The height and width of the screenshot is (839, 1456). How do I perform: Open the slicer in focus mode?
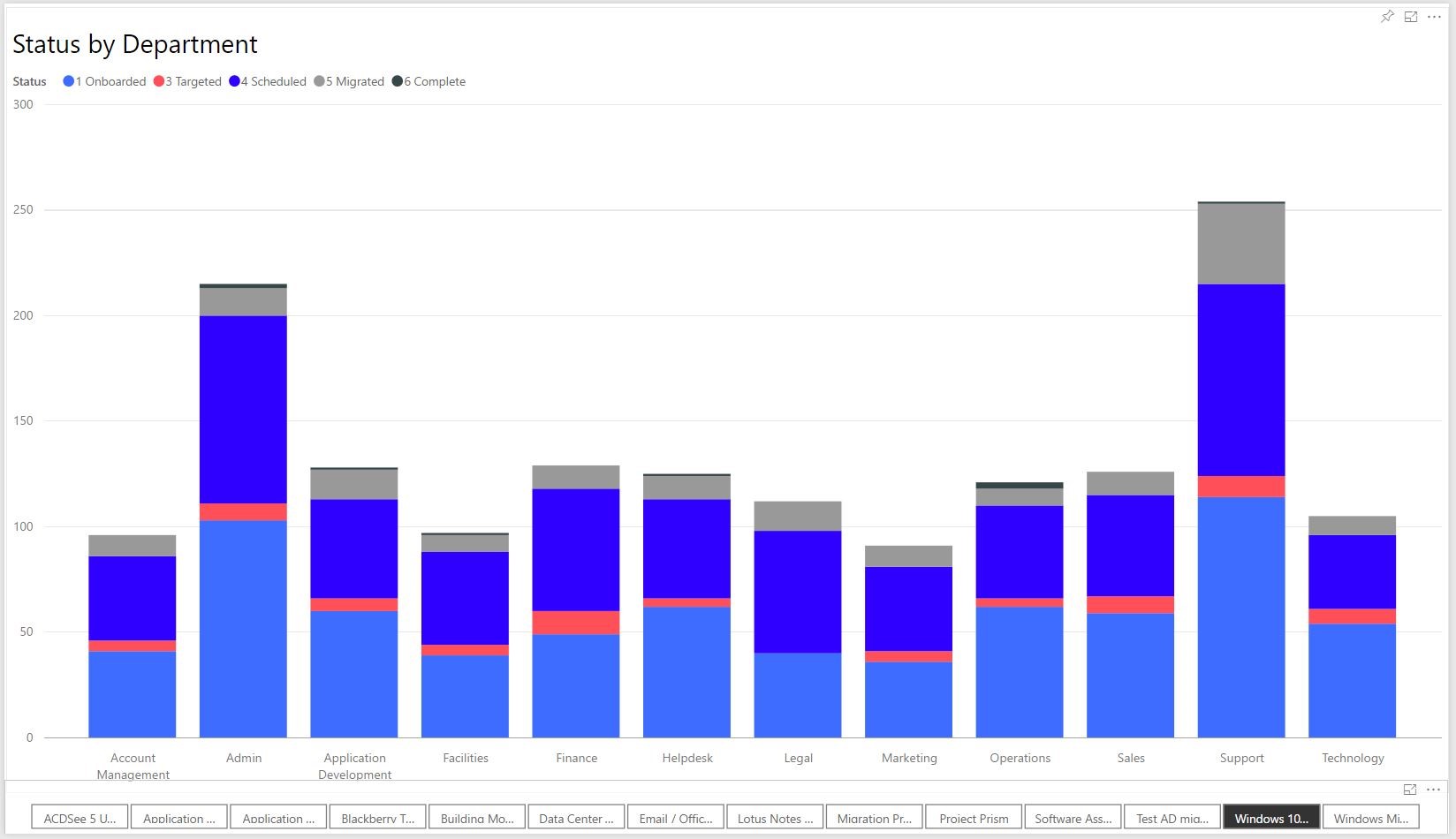[1408, 790]
